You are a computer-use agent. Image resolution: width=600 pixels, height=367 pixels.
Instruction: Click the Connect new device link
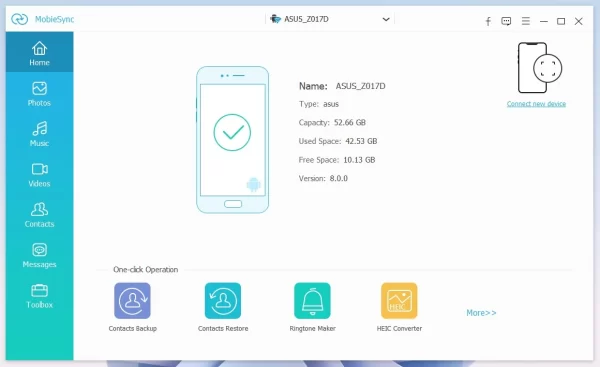pyautogui.click(x=536, y=104)
